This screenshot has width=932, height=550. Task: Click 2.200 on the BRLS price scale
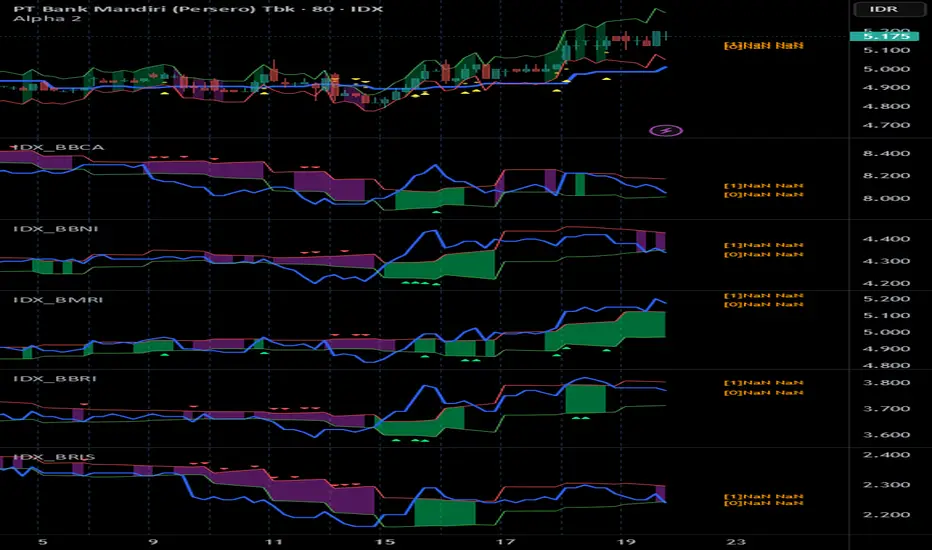click(x=886, y=515)
